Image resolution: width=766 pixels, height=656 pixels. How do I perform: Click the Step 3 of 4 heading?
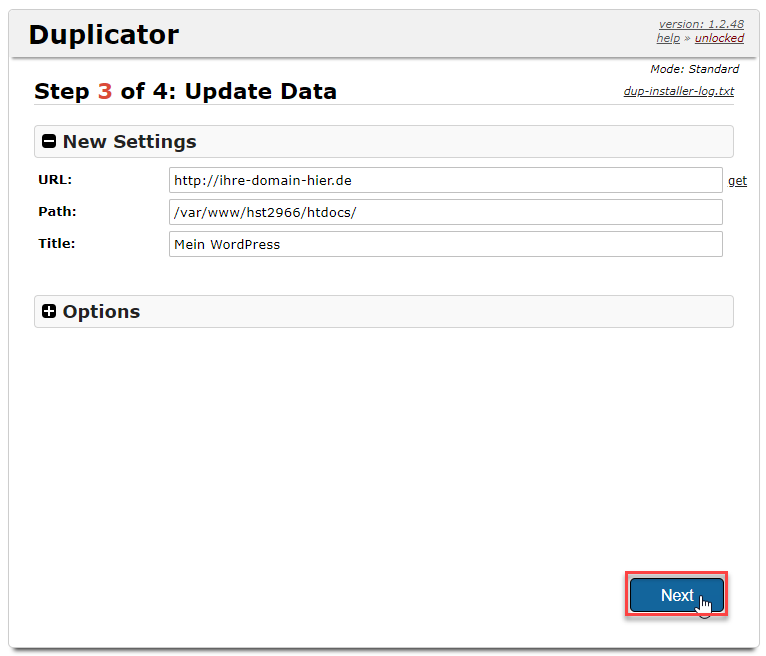pyautogui.click(x=185, y=92)
